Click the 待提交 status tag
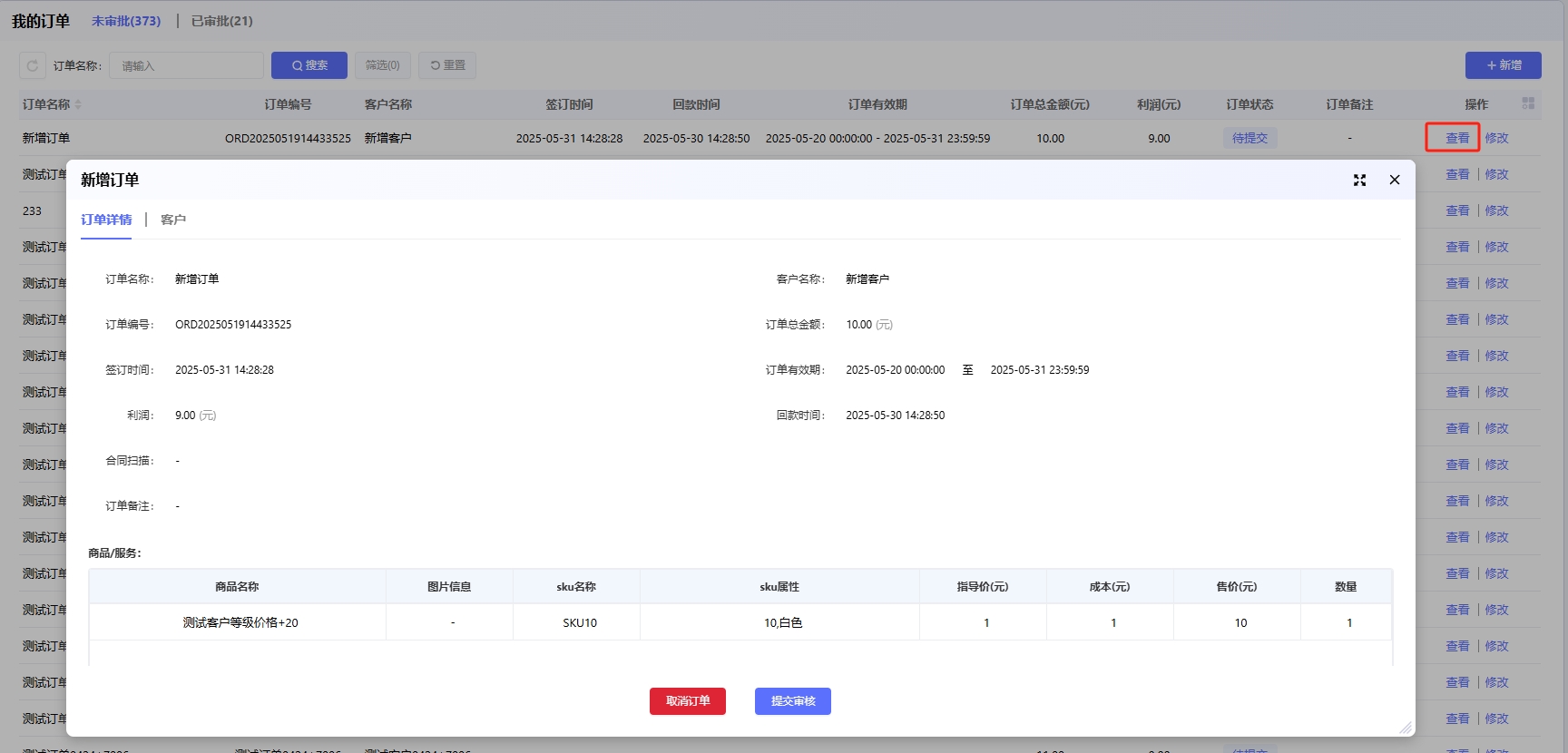 (1249, 138)
